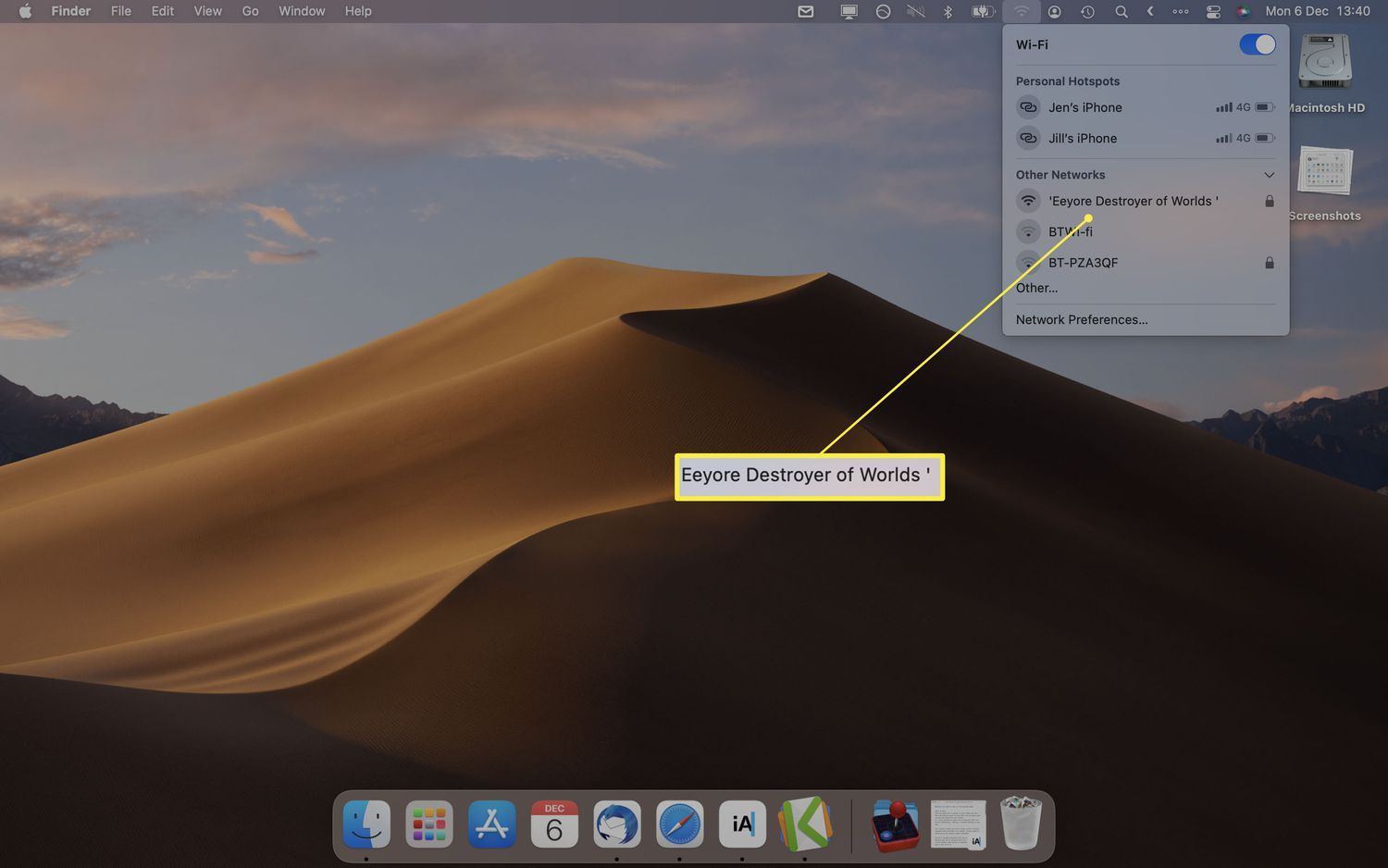Connect to Jen's iPhone hotspot
This screenshot has height=868, width=1388.
1084,107
